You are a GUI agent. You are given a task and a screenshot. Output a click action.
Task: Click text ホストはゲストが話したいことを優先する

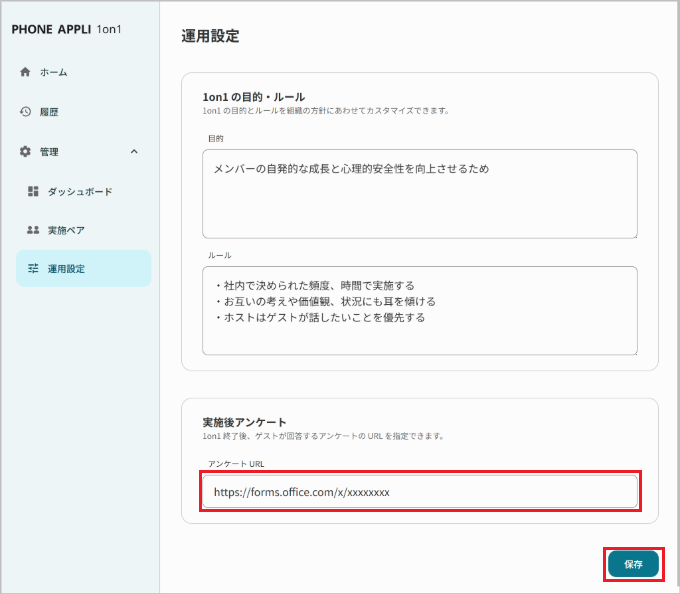tap(324, 317)
